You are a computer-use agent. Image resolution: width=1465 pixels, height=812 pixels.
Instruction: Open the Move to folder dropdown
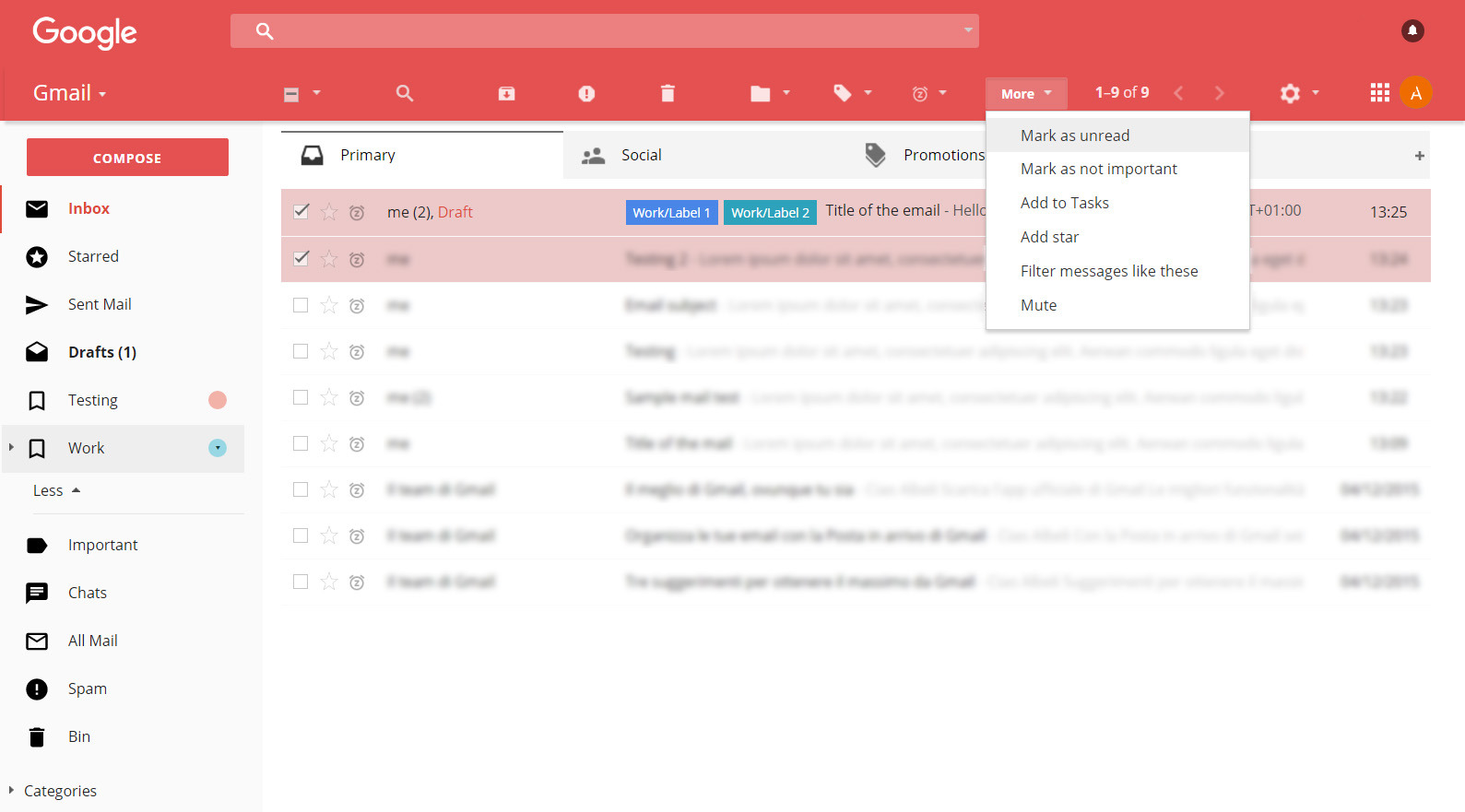770,93
